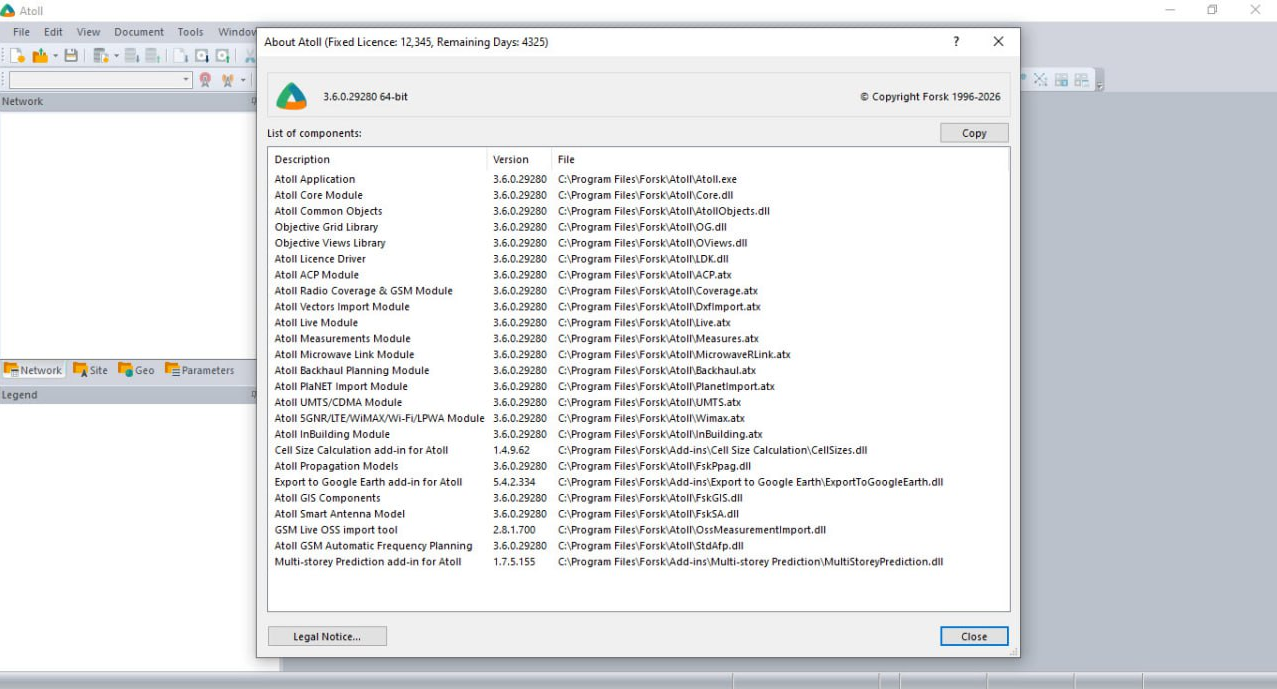Click version 2.8.1.700 of GSM Live OSS import
Image resolution: width=1277 pixels, height=689 pixels.
point(514,530)
